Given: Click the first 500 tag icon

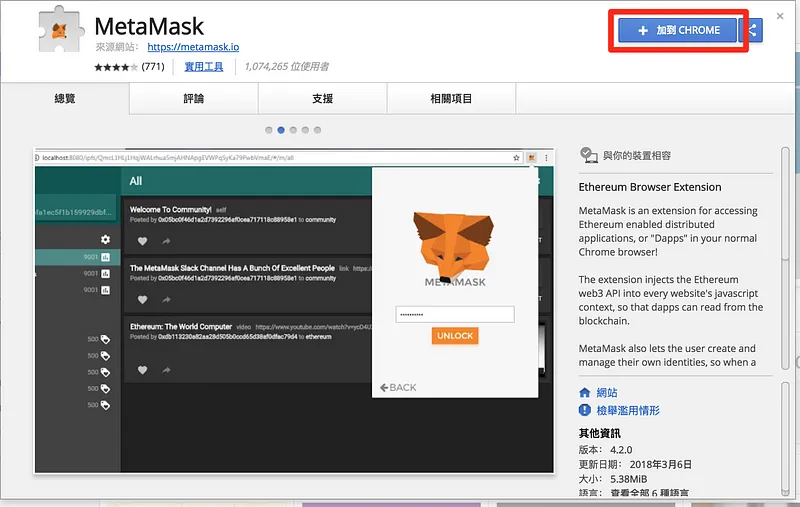Looking at the screenshot, I should pyautogui.click(x=105, y=339).
